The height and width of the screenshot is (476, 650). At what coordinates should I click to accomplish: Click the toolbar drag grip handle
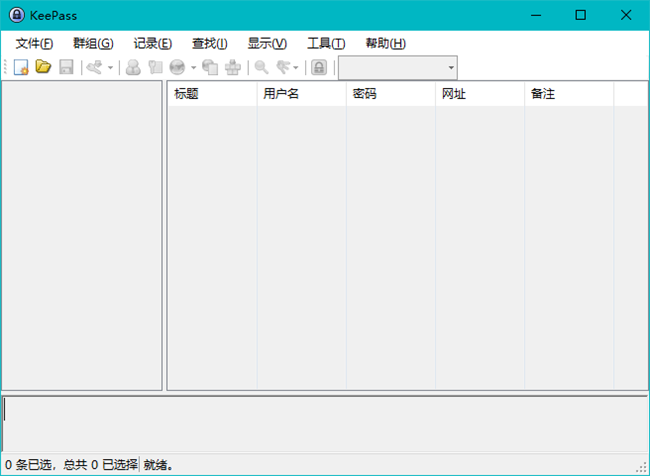(5, 67)
